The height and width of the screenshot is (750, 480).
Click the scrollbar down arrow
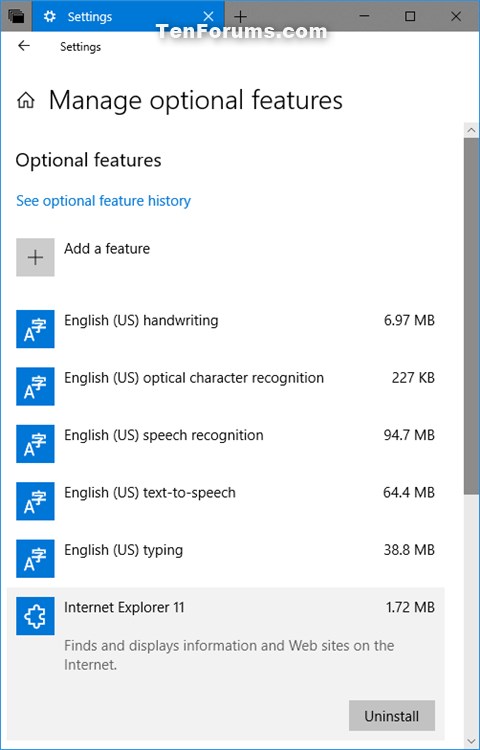point(471,742)
